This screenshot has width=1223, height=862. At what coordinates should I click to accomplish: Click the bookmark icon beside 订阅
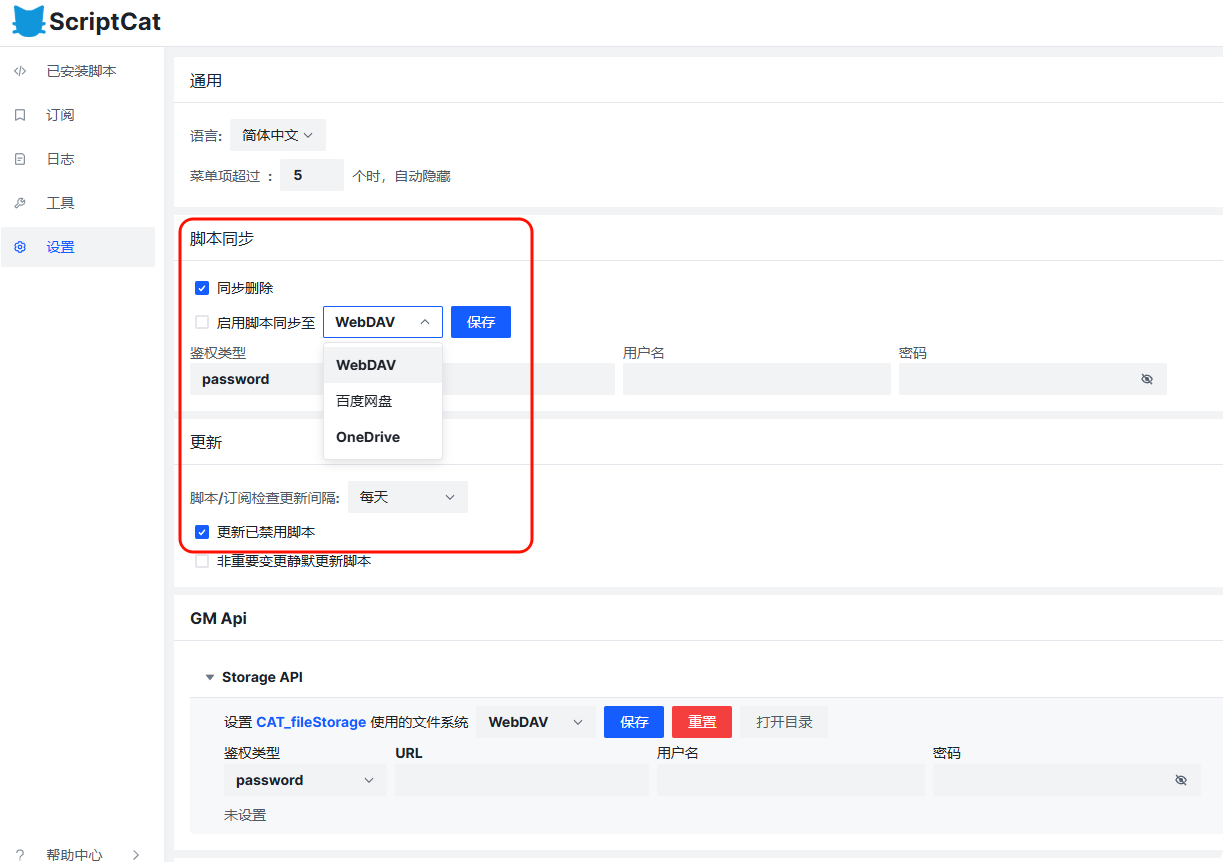pyautogui.click(x=20, y=116)
